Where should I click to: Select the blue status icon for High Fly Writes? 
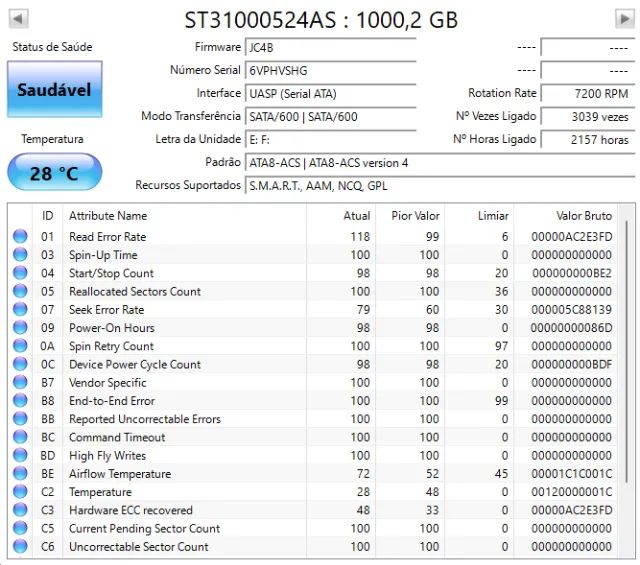tap(20, 455)
